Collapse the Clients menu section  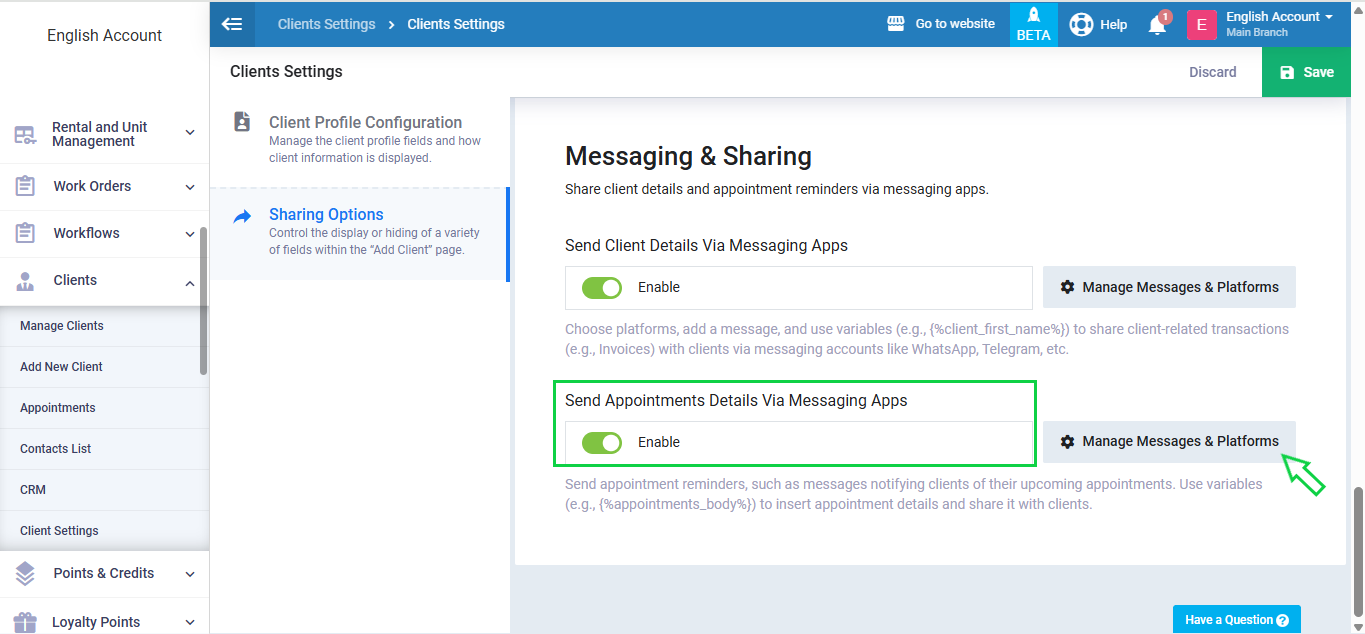pyautogui.click(x=190, y=281)
